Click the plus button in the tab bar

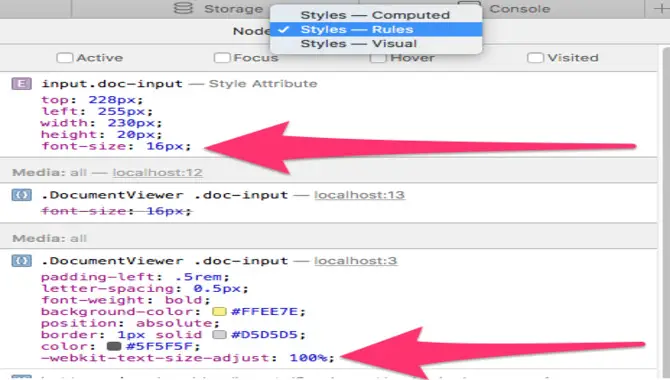tap(661, 9)
